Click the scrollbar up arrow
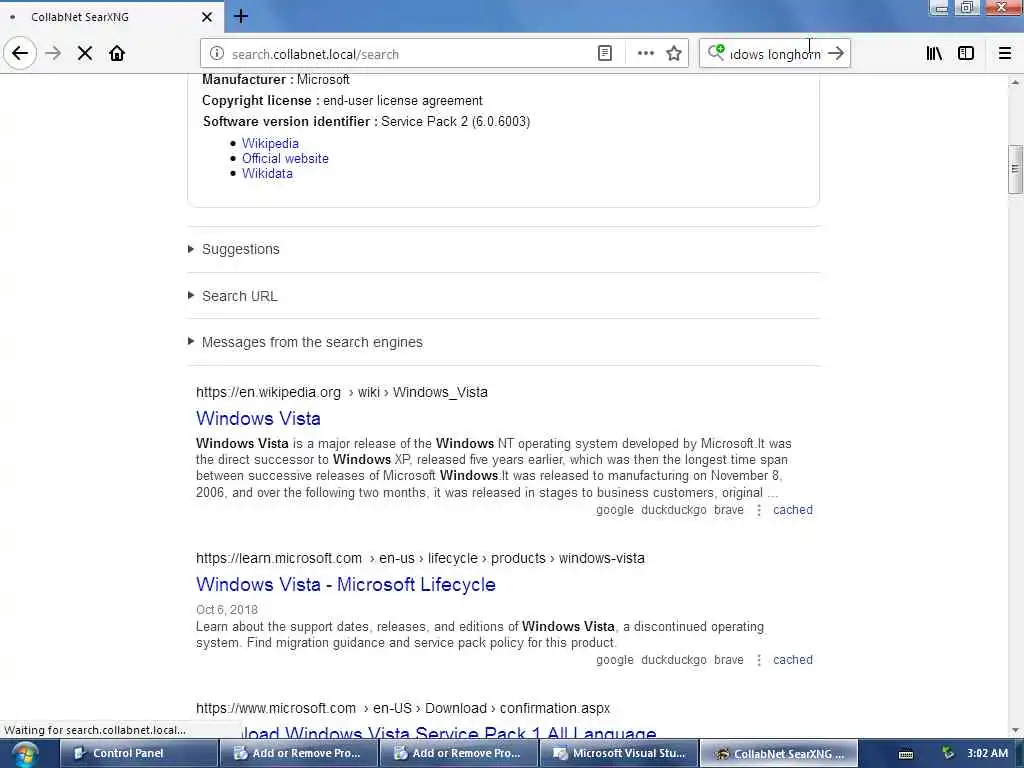This screenshot has width=1024, height=768. [1015, 82]
